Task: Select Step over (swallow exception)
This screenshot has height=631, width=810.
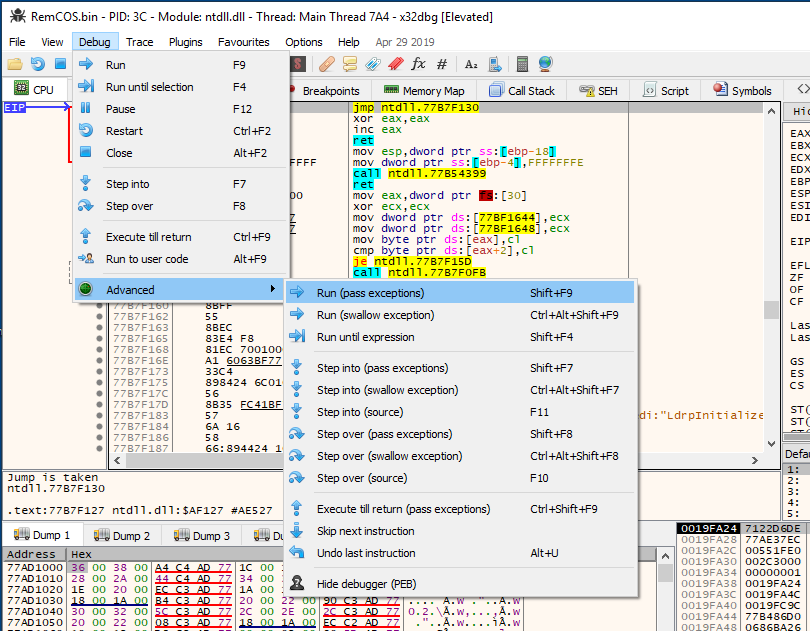Action: (x=460, y=456)
